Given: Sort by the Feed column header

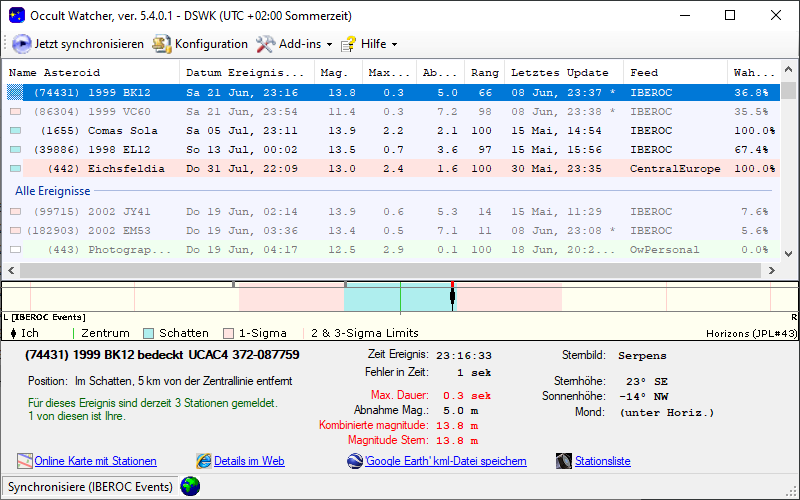Looking at the screenshot, I should click(x=644, y=73).
